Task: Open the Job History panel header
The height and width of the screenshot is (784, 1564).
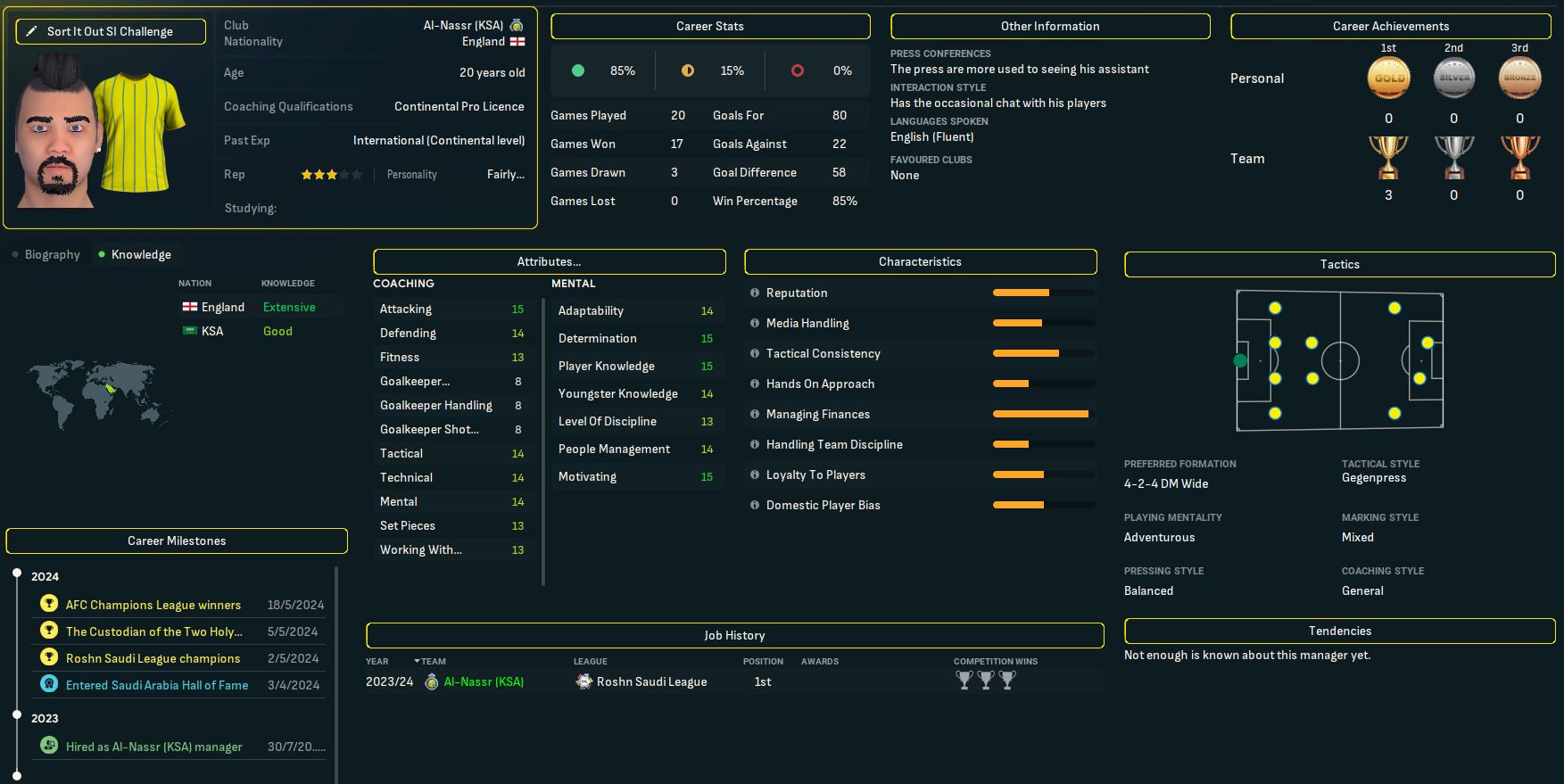Action: click(x=735, y=635)
